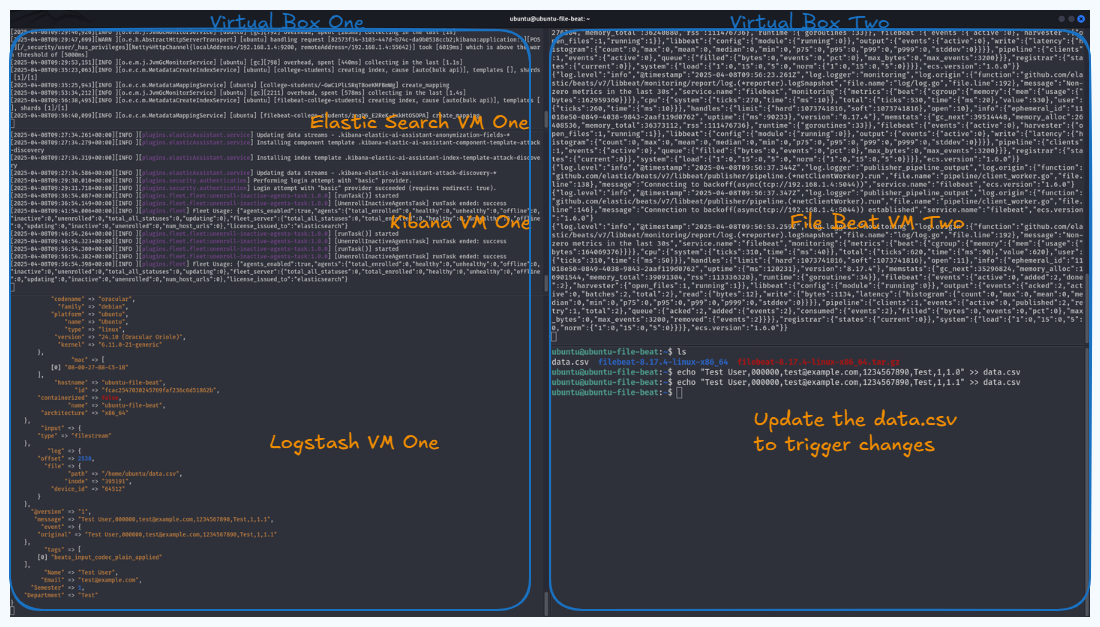The height and width of the screenshot is (627, 1100).
Task: Select the "codename" => "oracular" line
Action: tap(93, 299)
